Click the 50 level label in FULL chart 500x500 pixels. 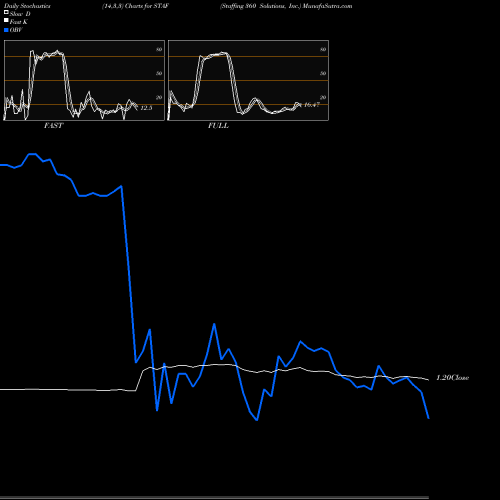tap(323, 73)
